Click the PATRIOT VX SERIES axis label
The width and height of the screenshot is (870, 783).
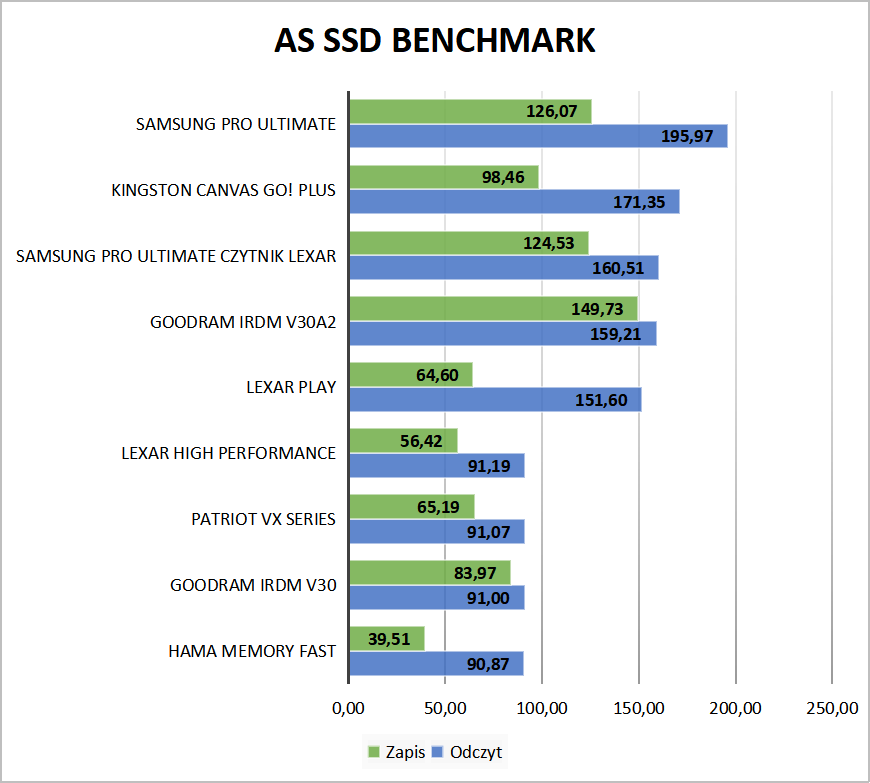click(263, 520)
